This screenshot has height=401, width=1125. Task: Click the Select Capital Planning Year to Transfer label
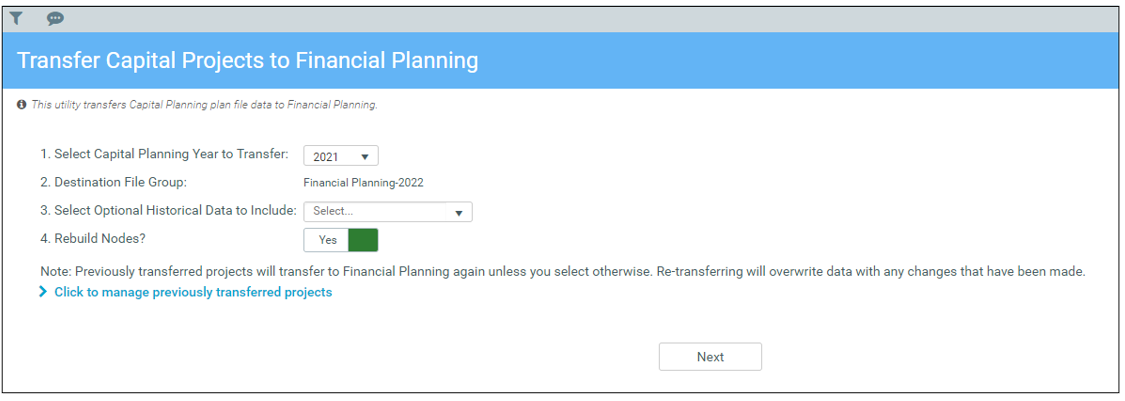(x=164, y=154)
